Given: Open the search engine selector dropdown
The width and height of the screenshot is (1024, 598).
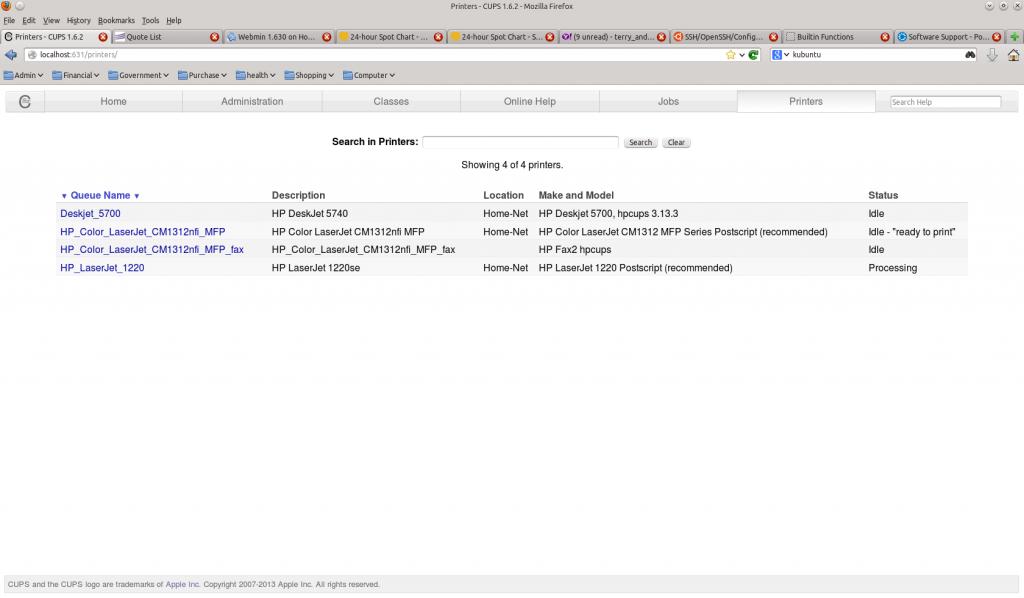Looking at the screenshot, I should [x=780, y=55].
